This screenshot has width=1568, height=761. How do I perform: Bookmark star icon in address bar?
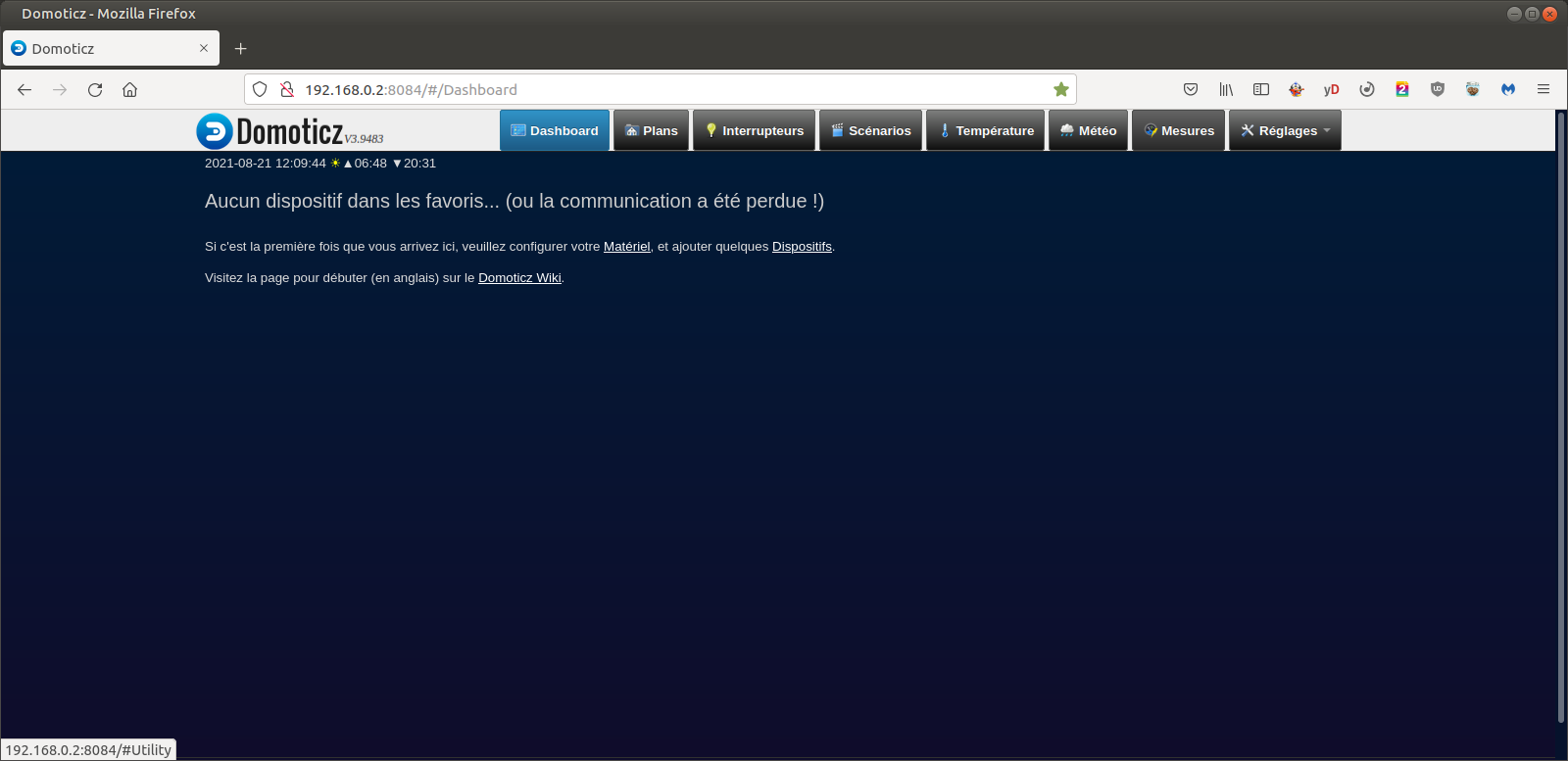click(1060, 89)
